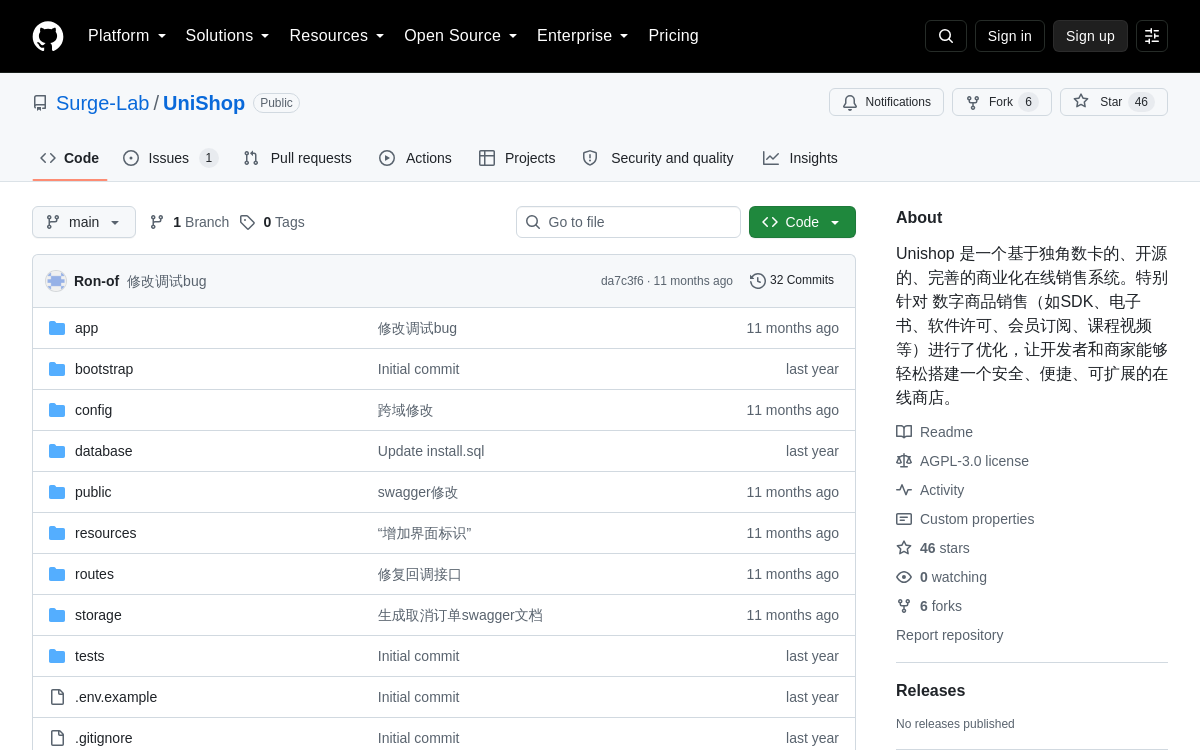The height and width of the screenshot is (750, 1200).
Task: Expand the Enterprise menu
Action: coord(583,36)
